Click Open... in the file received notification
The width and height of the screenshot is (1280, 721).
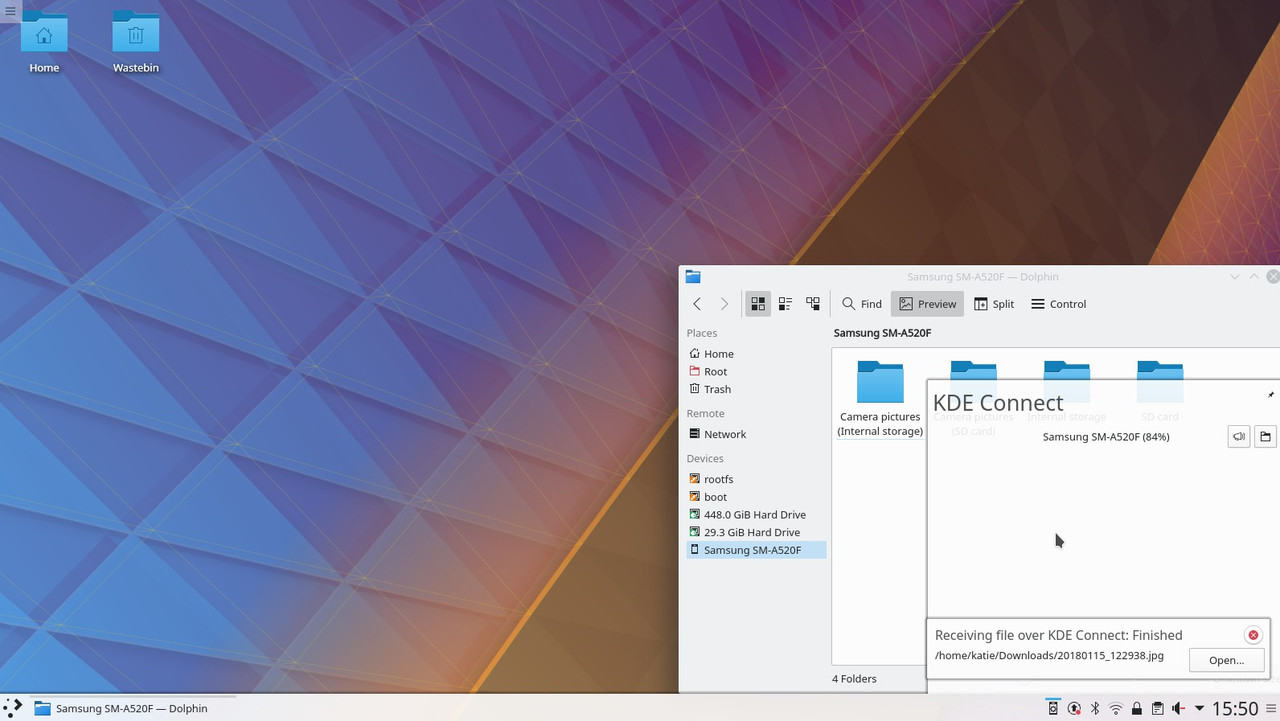(x=1227, y=660)
